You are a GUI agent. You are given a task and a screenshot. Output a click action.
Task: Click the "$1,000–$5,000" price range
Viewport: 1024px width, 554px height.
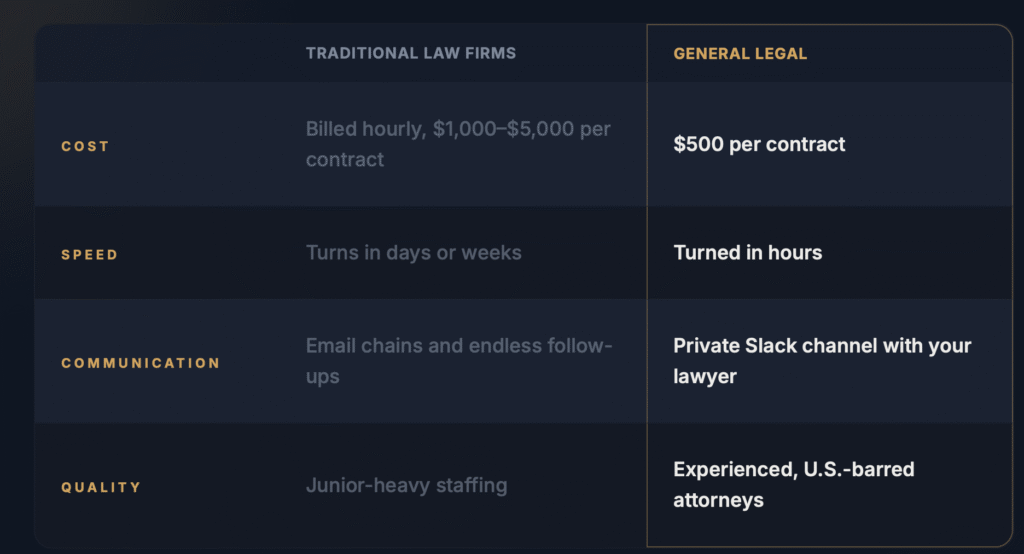[x=506, y=130]
